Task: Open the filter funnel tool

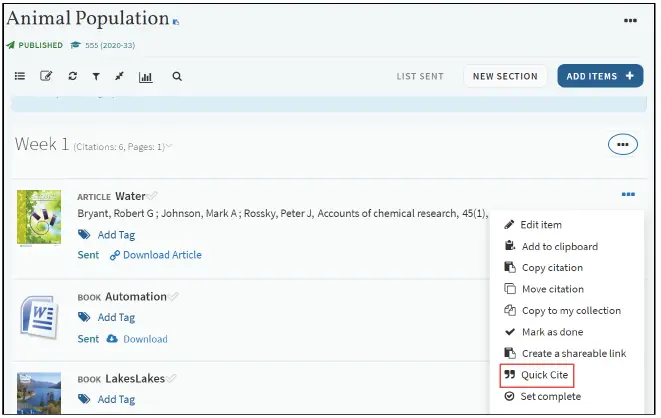Action: (97, 76)
